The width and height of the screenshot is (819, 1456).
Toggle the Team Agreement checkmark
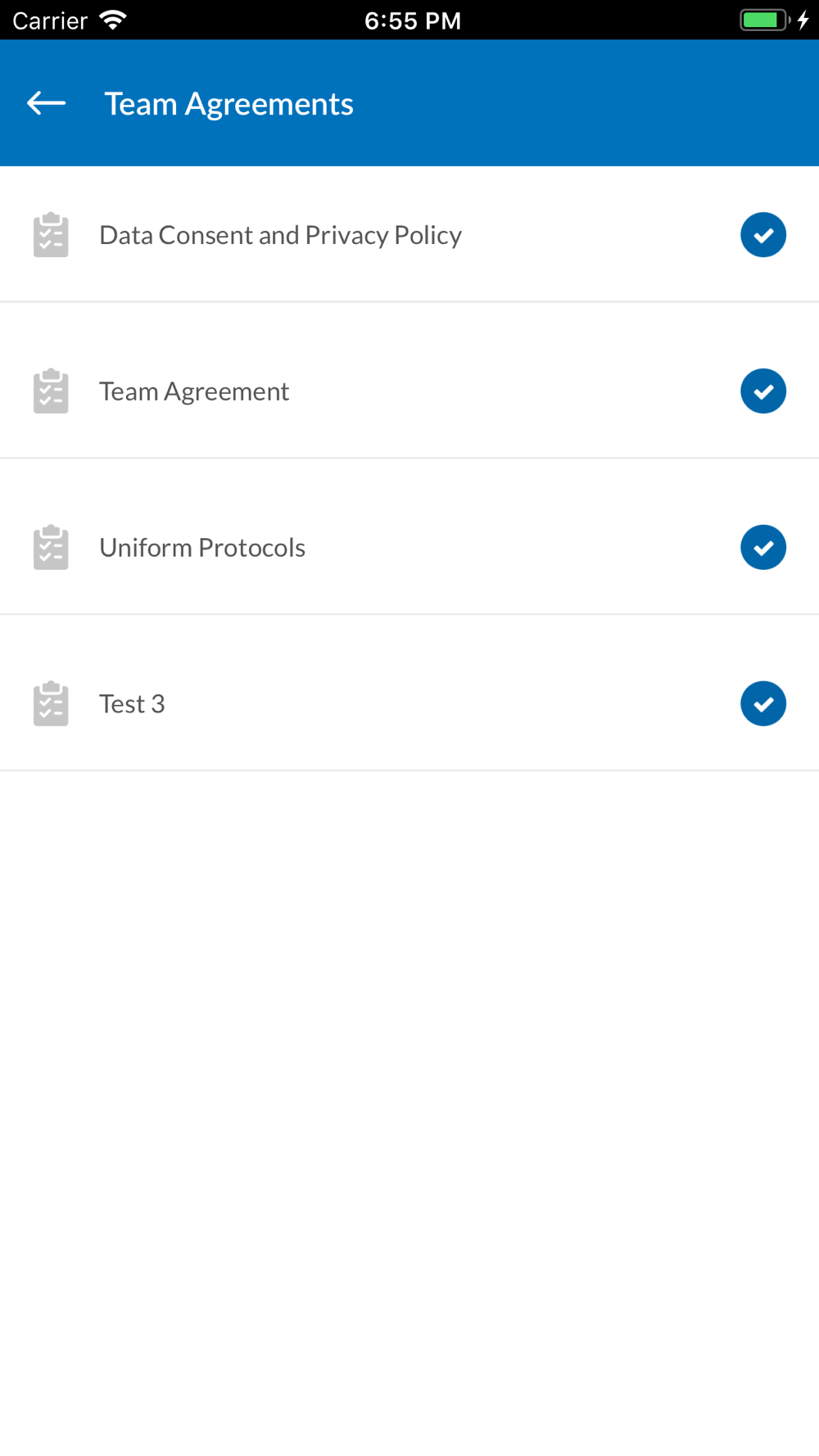click(x=763, y=391)
